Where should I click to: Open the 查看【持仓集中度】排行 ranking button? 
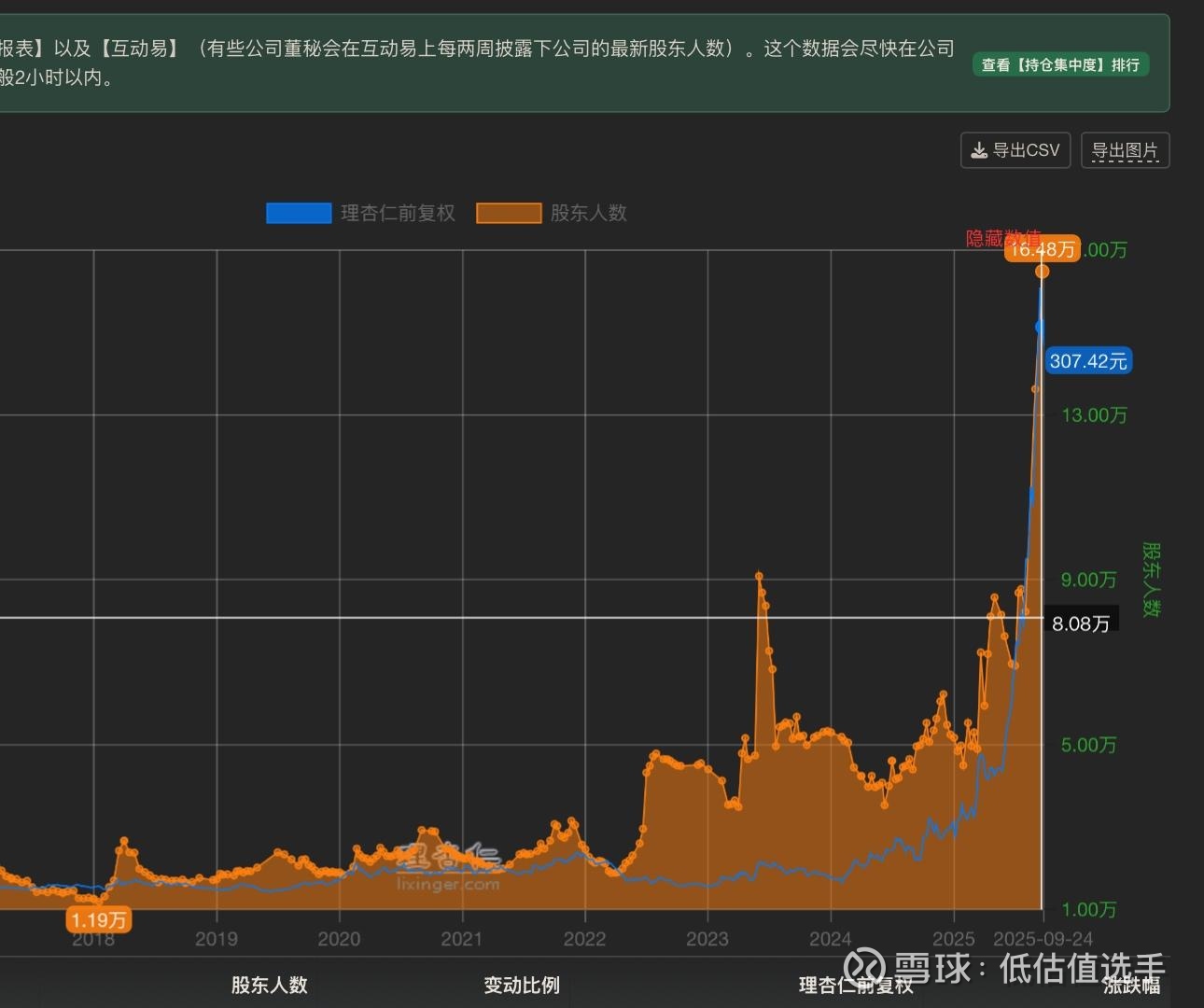[1060, 64]
